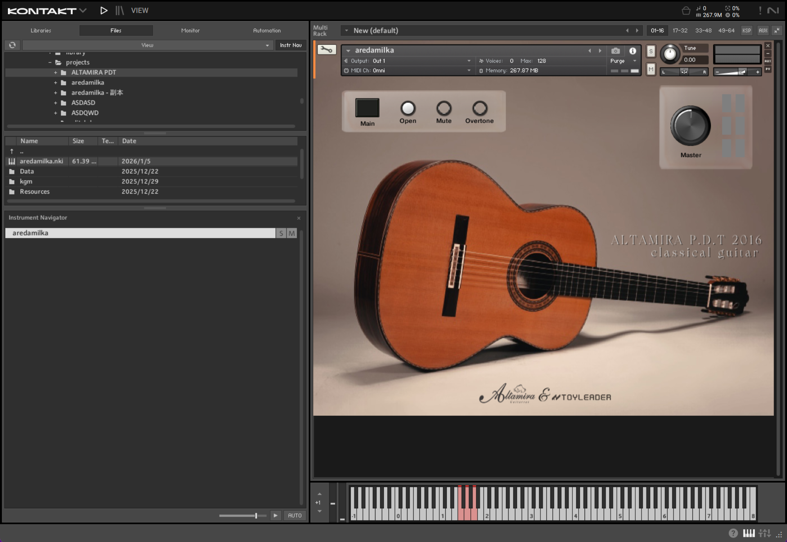Click the preview play button in browser

point(275,515)
